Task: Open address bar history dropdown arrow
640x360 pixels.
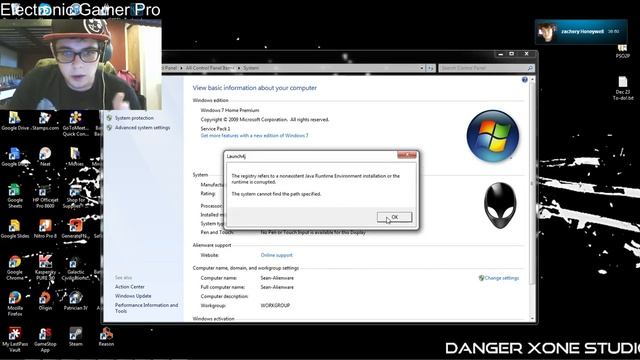Action: pos(422,68)
